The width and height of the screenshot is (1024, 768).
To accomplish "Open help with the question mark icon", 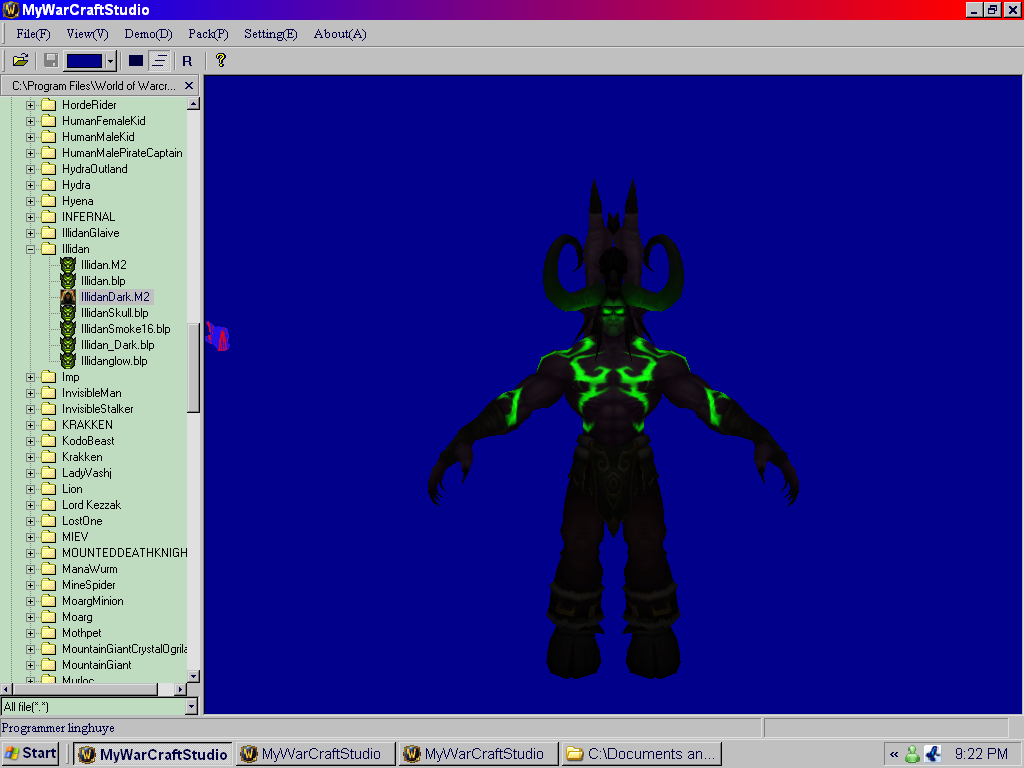I will pyautogui.click(x=221, y=61).
